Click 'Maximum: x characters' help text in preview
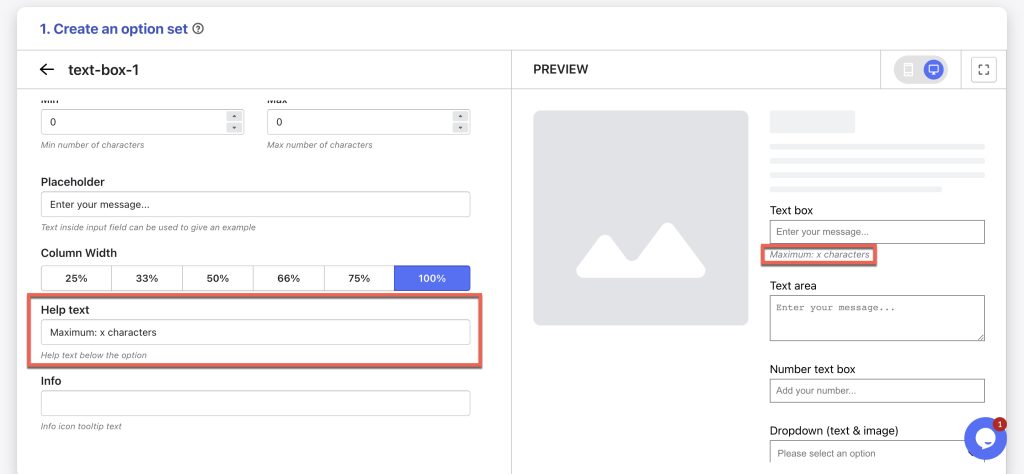This screenshot has height=474, width=1024. 820,255
